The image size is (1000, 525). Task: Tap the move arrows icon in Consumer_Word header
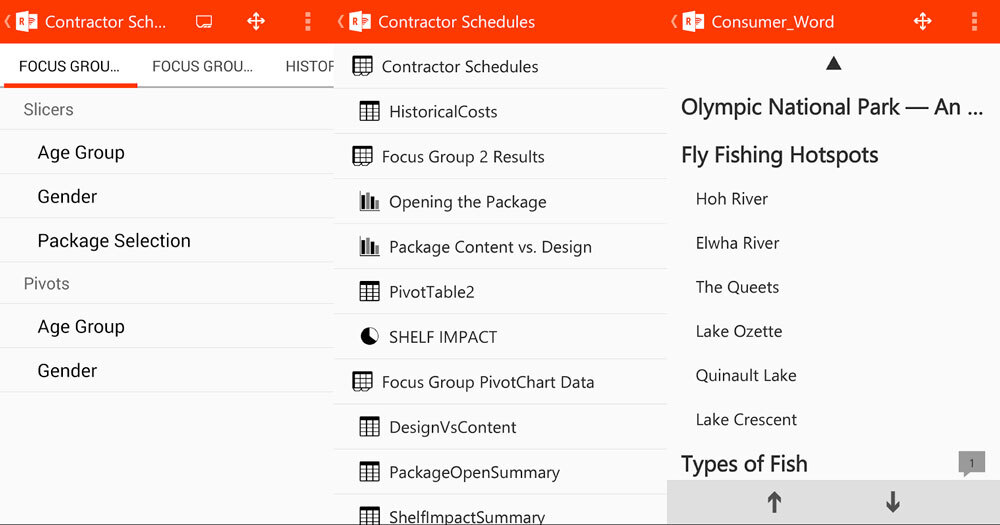tap(922, 21)
